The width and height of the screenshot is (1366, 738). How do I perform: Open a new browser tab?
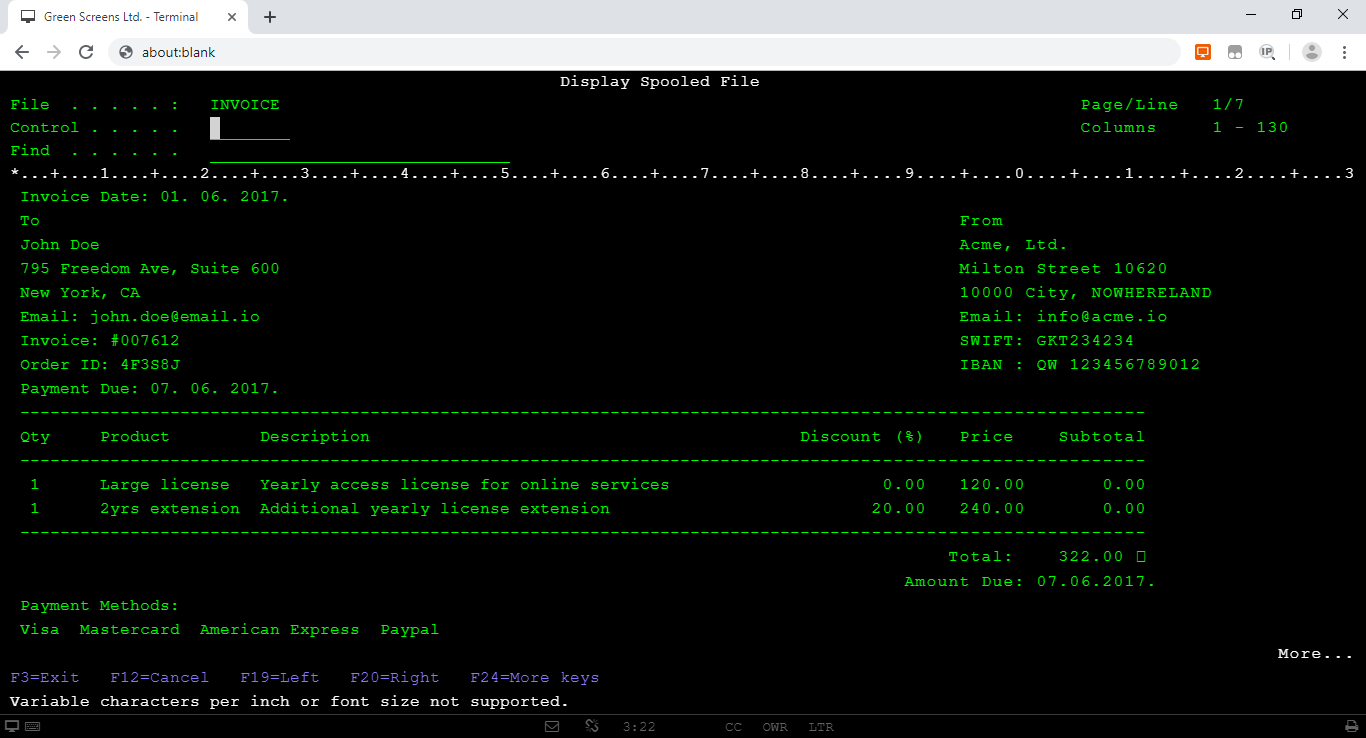pos(270,17)
